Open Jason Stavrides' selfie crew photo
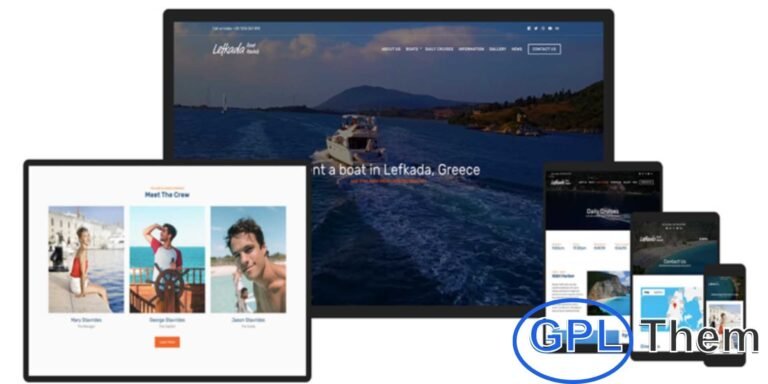 248,260
